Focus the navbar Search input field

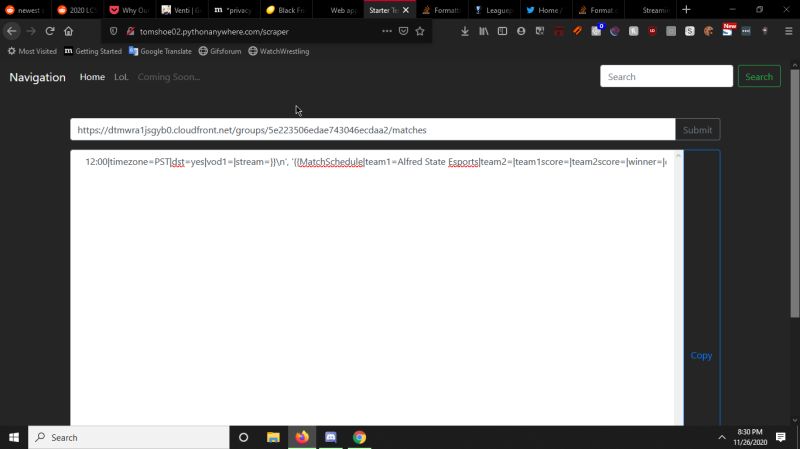click(666, 77)
